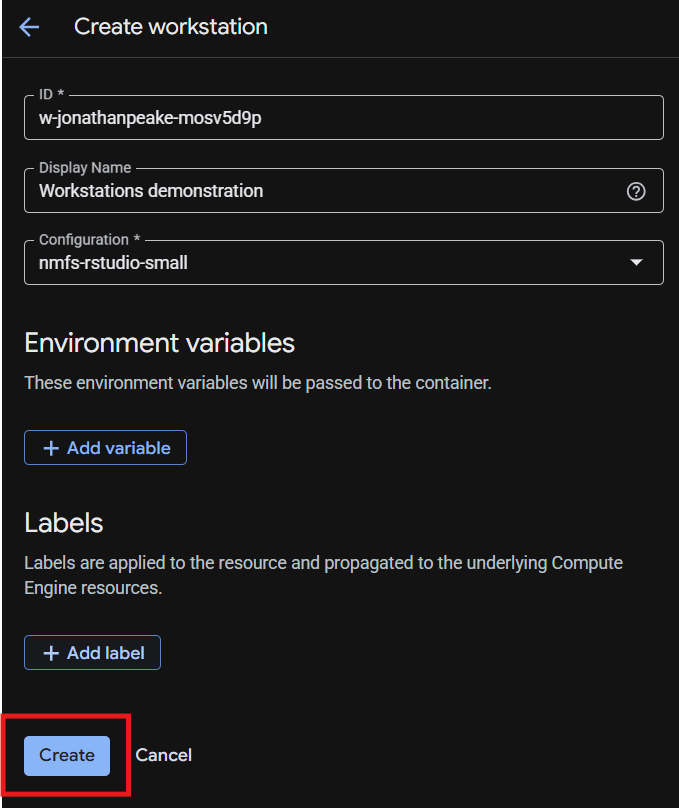Create the workstation with the Create button
This screenshot has height=808, width=679.
click(x=67, y=755)
